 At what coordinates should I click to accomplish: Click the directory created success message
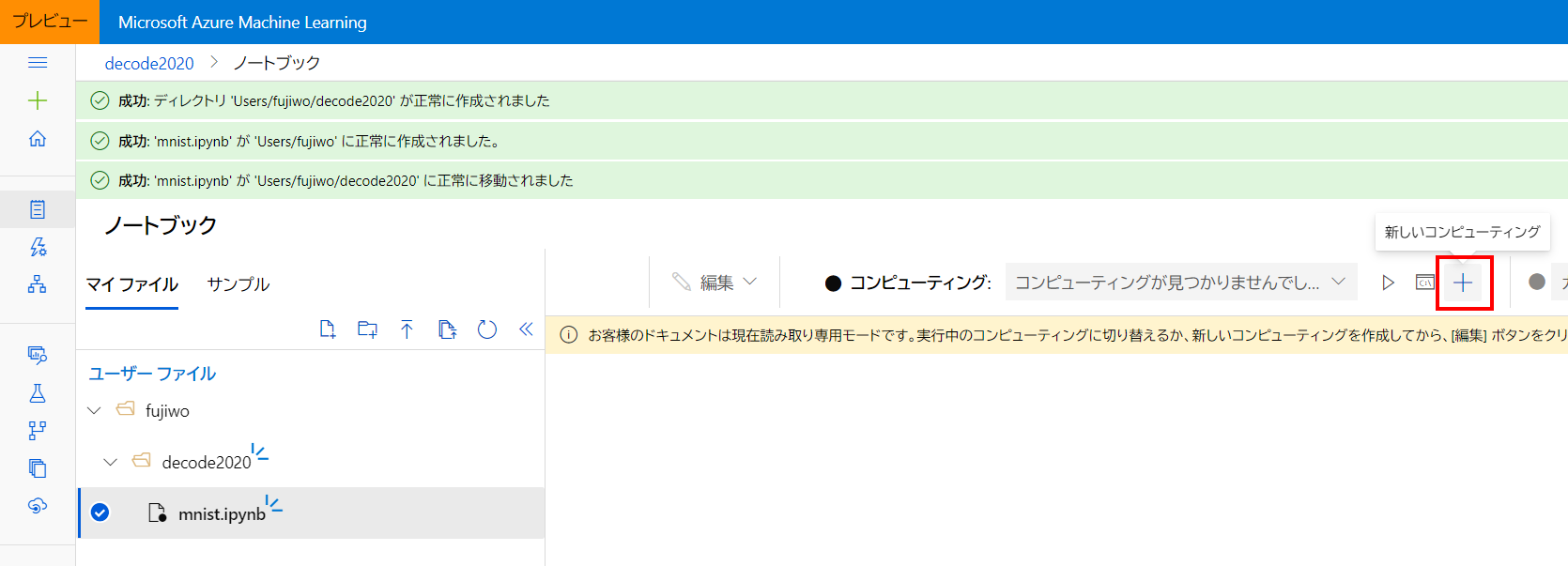(x=333, y=100)
